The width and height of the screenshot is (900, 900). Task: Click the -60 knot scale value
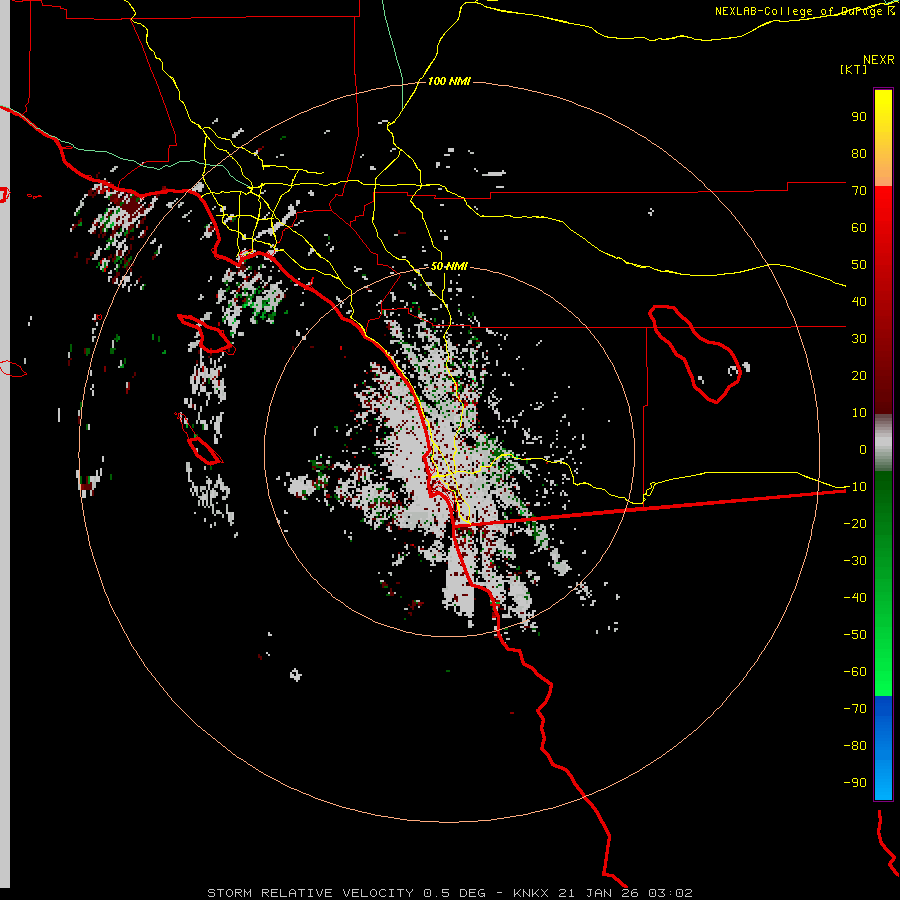(x=855, y=672)
